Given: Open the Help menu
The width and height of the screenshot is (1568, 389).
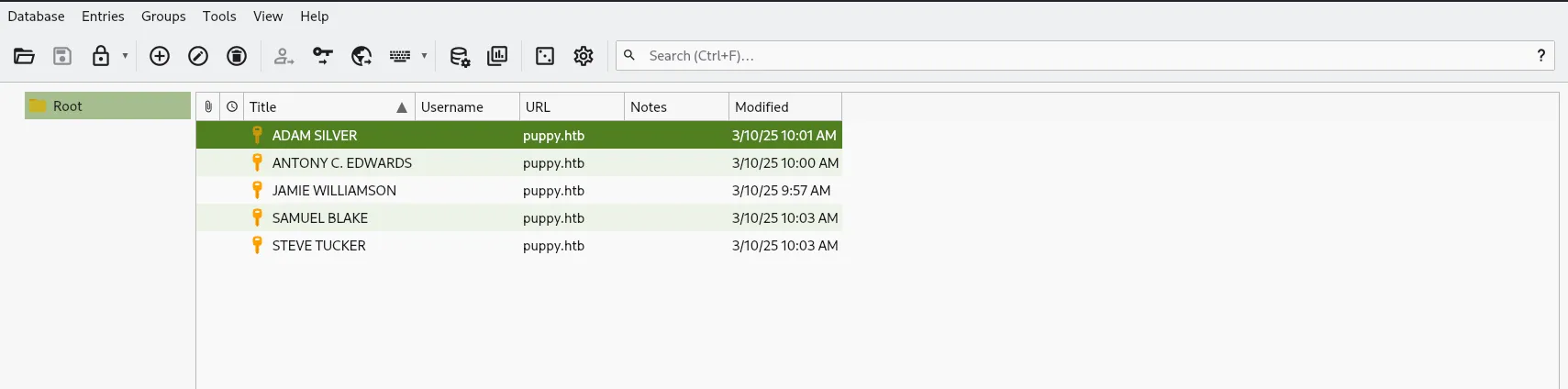Looking at the screenshot, I should 314,16.
